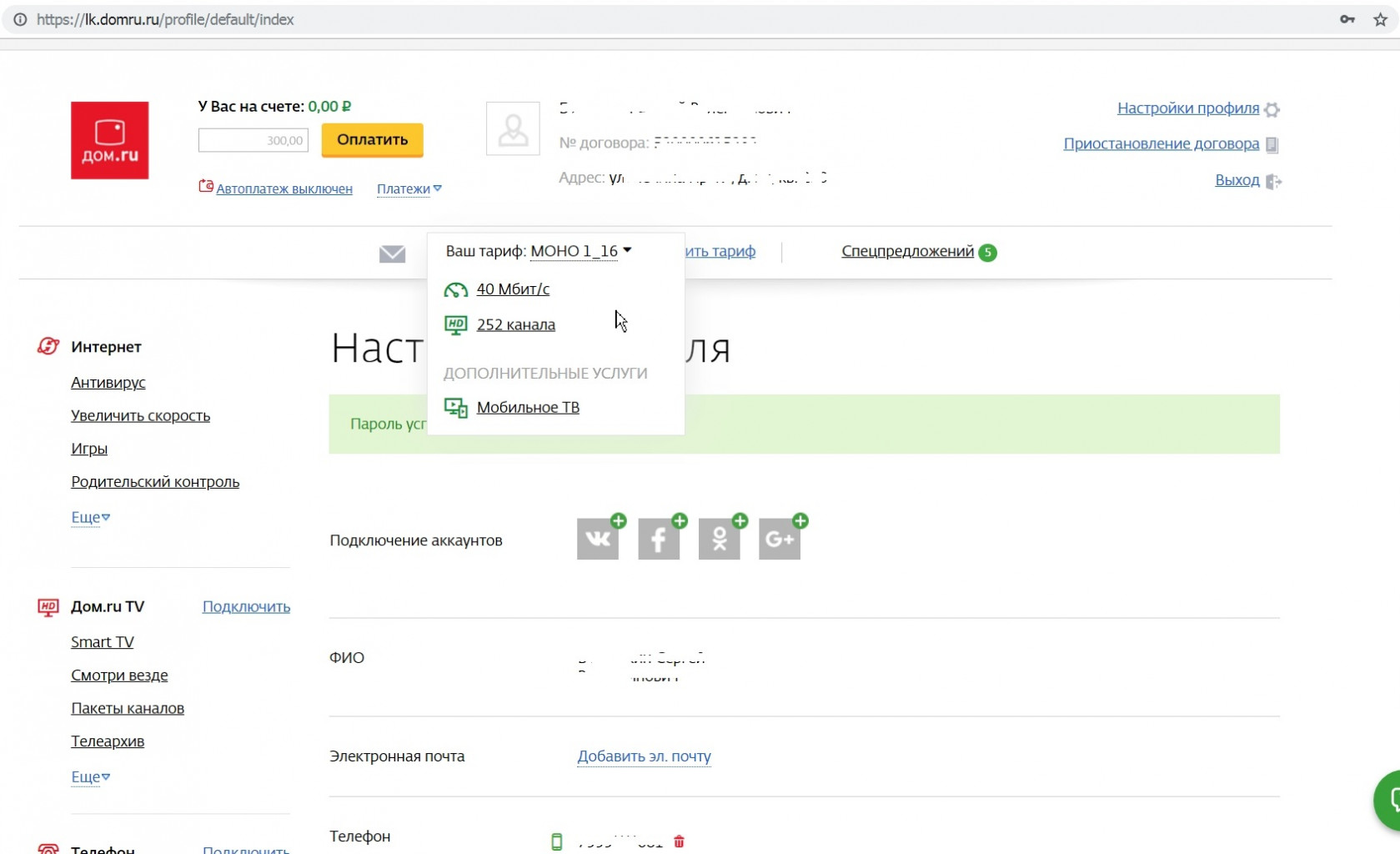Connect VK account icon
Image resolution: width=1400 pixels, height=854 pixels.
click(598, 539)
